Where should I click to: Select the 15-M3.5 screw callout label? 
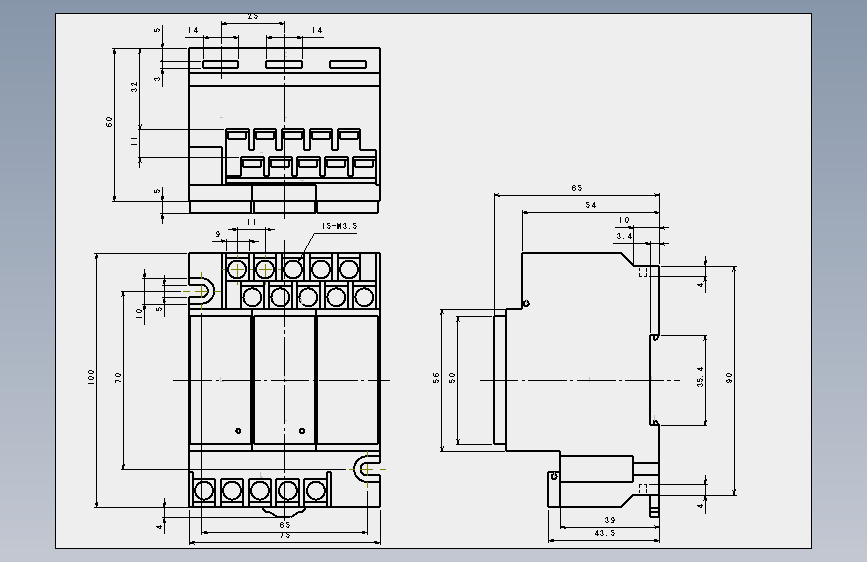click(340, 226)
